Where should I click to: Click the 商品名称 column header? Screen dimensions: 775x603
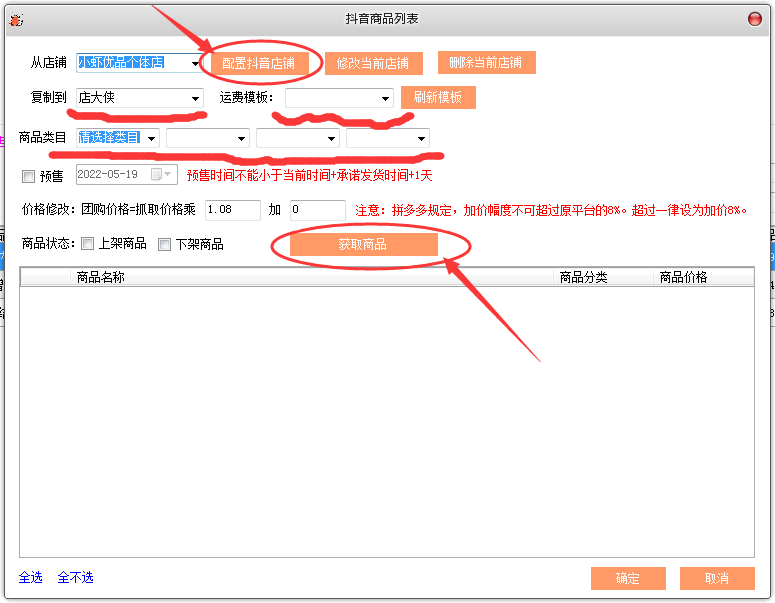click(311, 277)
